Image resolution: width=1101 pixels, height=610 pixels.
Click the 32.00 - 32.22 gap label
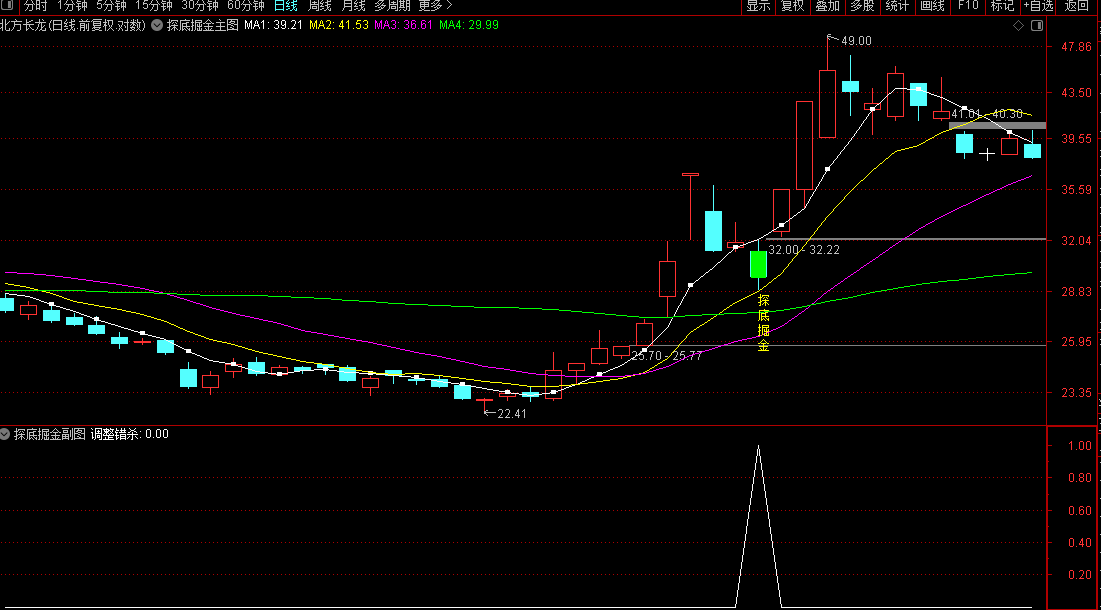tap(804, 250)
